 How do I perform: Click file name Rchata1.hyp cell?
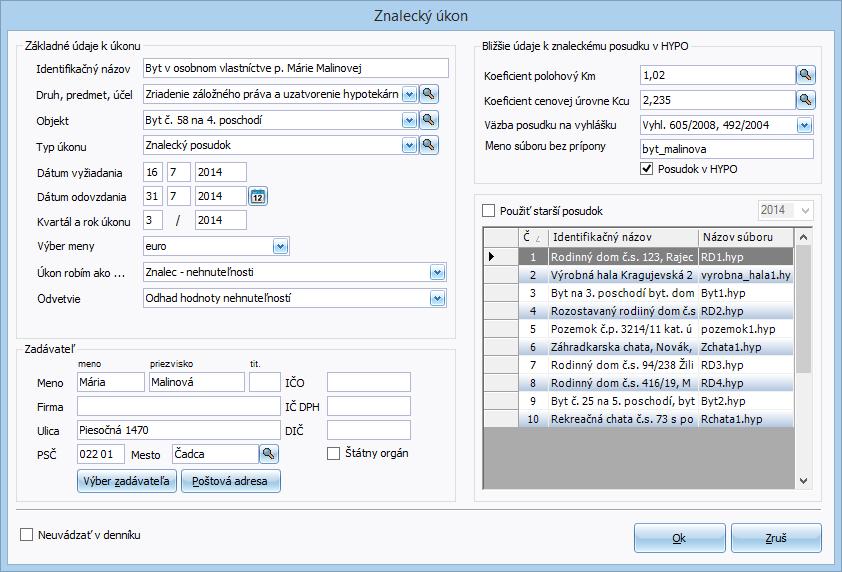746,419
